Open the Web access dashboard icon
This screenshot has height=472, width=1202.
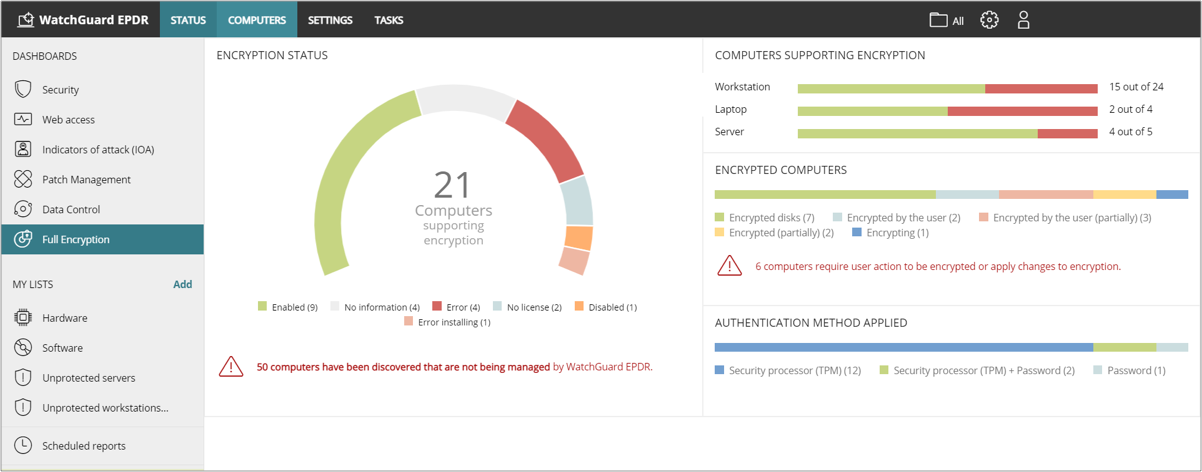click(23, 119)
